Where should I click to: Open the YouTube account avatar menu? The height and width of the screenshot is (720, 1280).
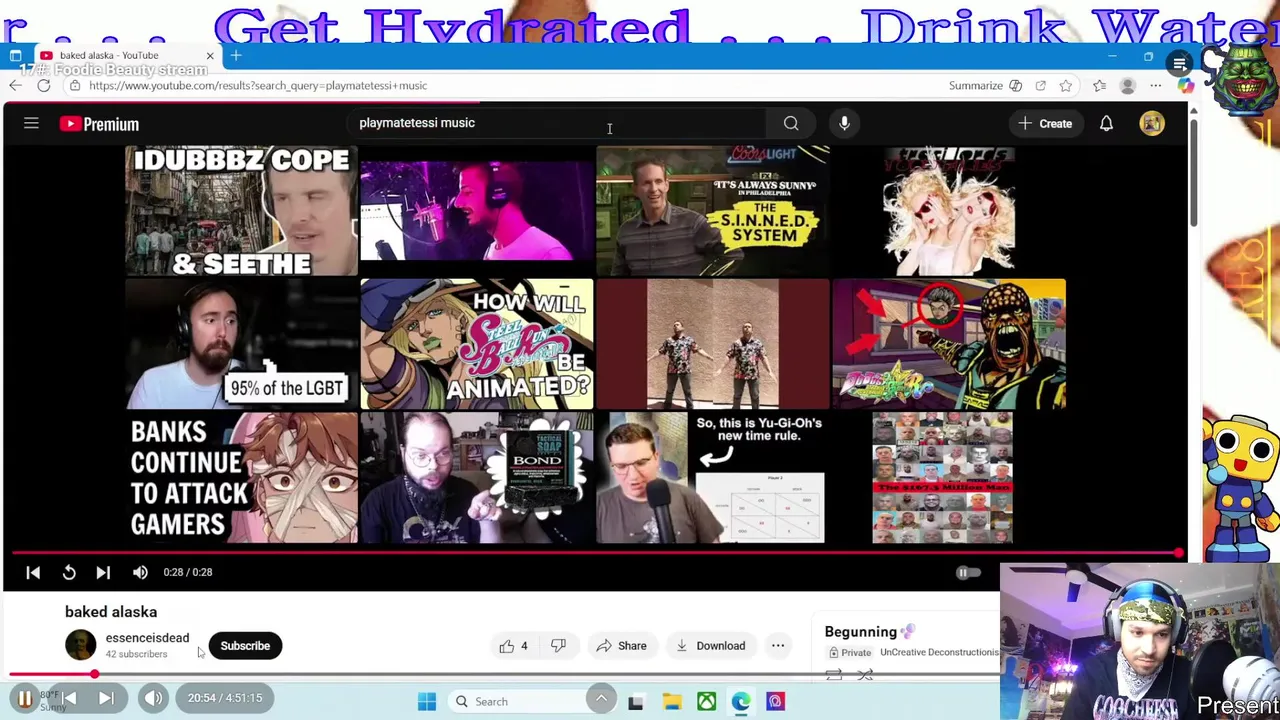point(1152,123)
